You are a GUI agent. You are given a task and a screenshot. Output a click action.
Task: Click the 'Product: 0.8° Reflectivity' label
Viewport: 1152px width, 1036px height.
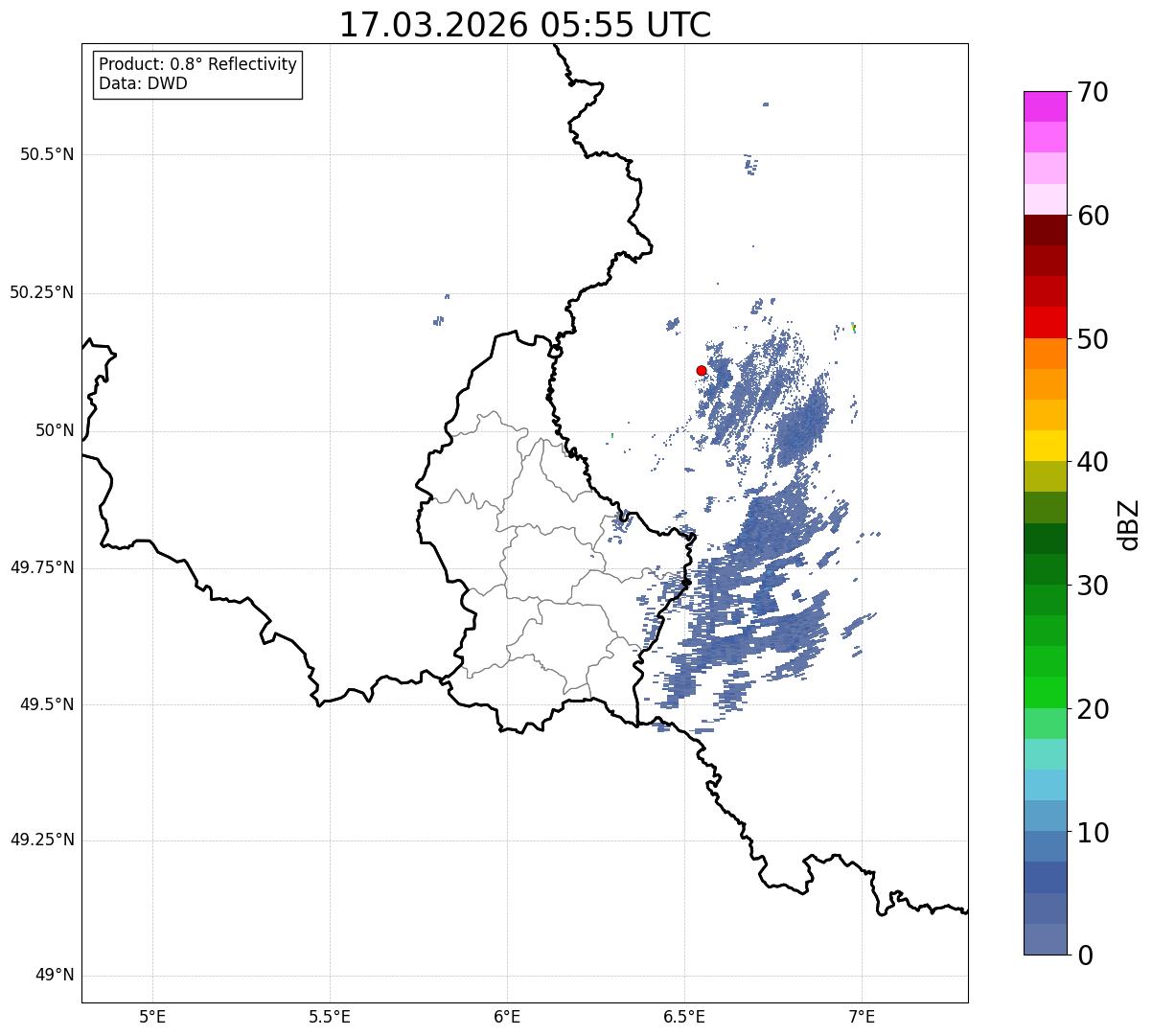click(x=198, y=64)
